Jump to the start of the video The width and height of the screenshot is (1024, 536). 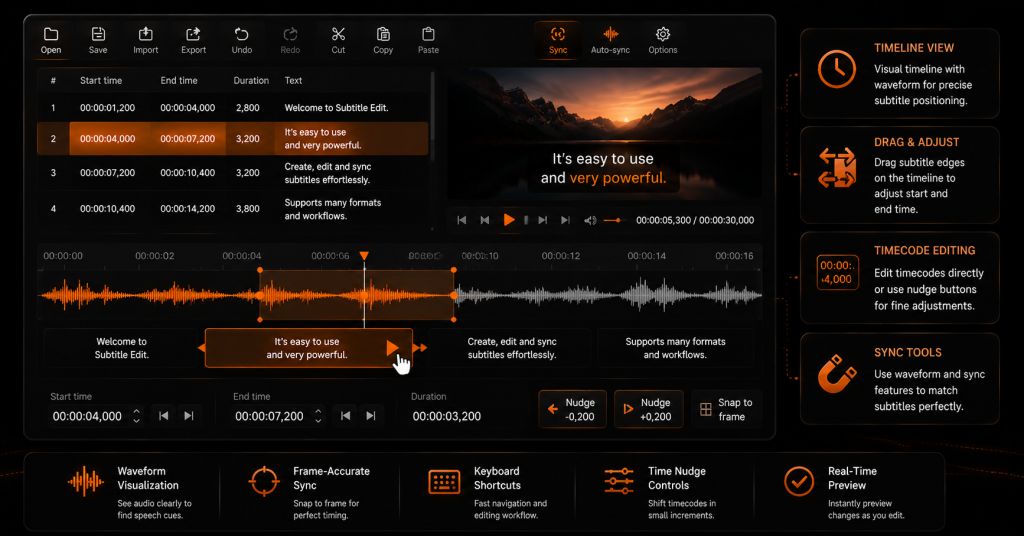pos(462,220)
